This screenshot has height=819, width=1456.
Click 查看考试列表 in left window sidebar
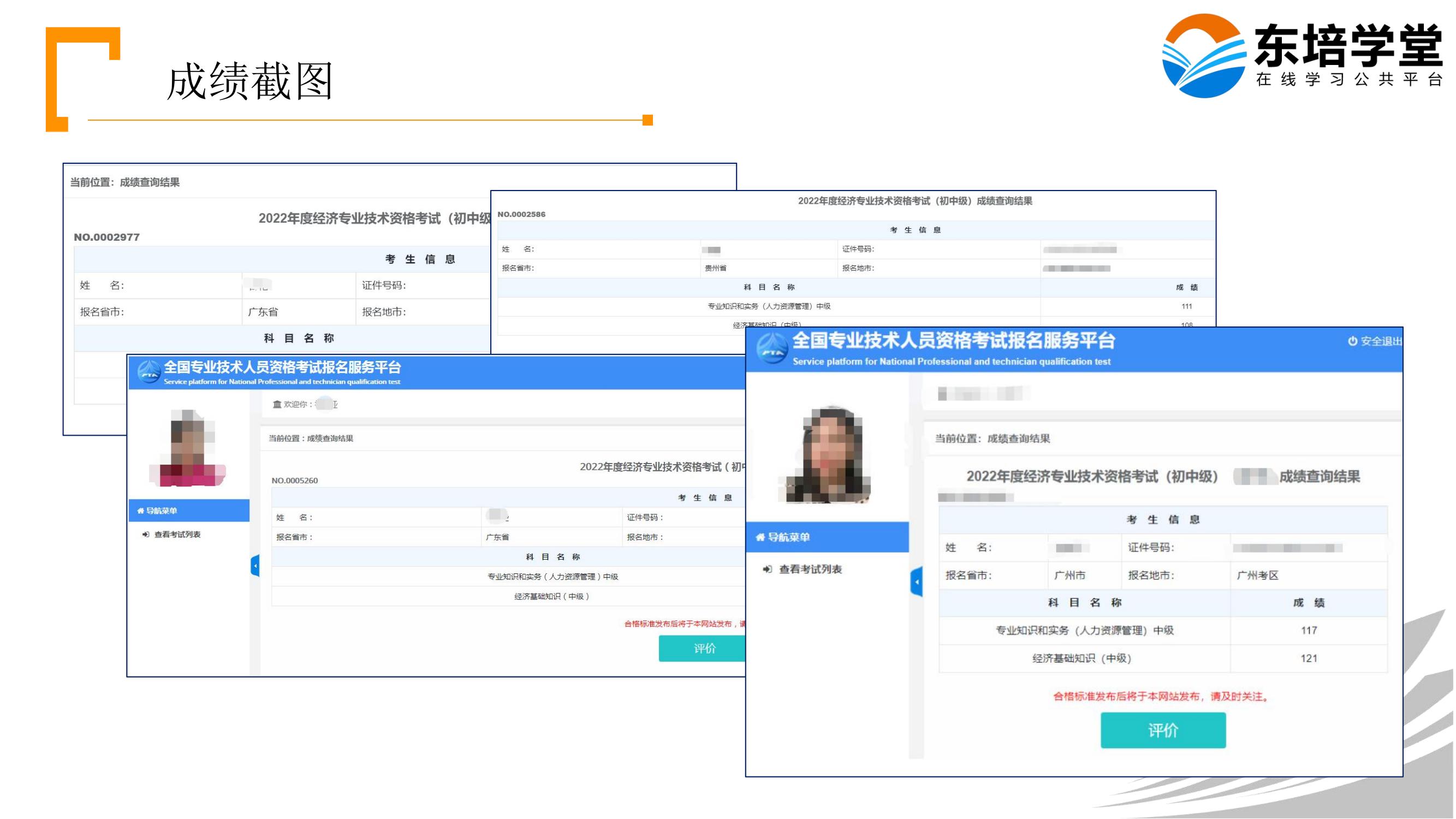[177, 535]
